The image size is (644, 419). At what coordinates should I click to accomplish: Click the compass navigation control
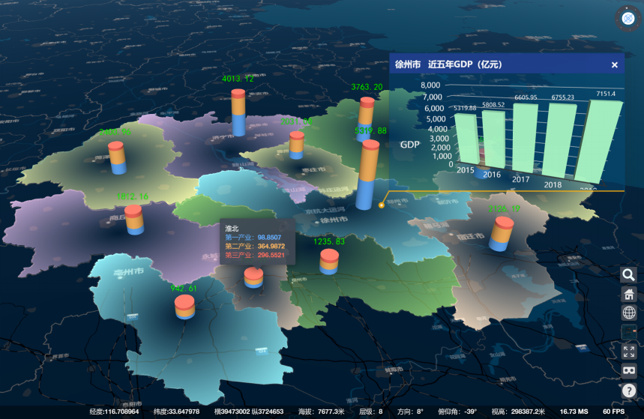tap(628, 18)
